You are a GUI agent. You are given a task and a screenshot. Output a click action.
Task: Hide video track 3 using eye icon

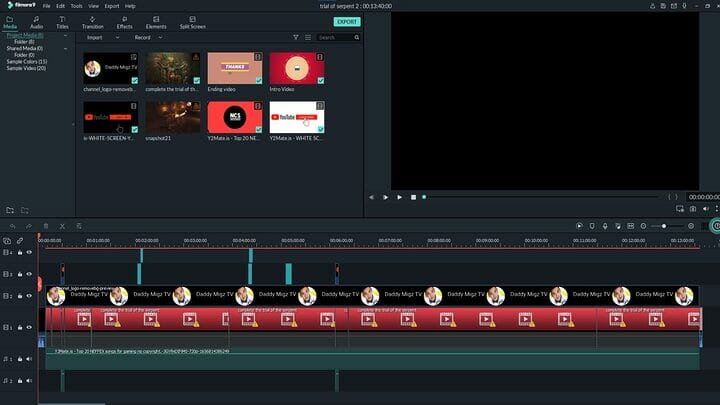coord(29,274)
